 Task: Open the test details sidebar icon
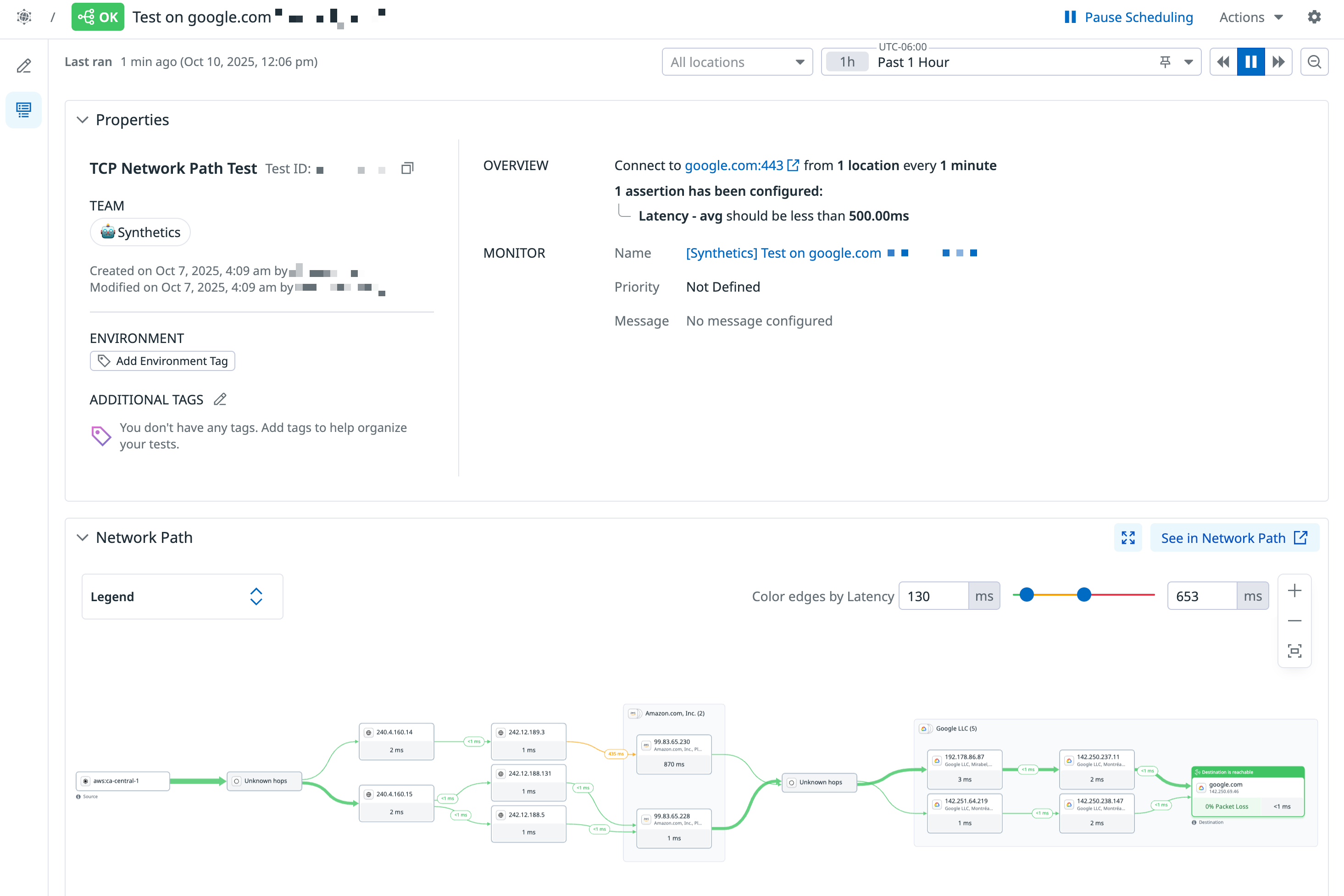(24, 110)
